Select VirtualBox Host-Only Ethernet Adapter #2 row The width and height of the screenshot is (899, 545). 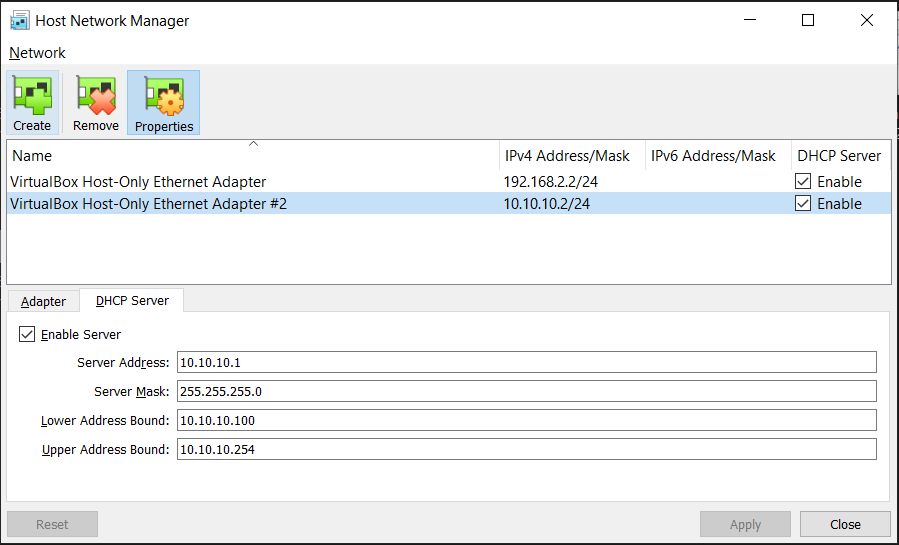pos(449,203)
